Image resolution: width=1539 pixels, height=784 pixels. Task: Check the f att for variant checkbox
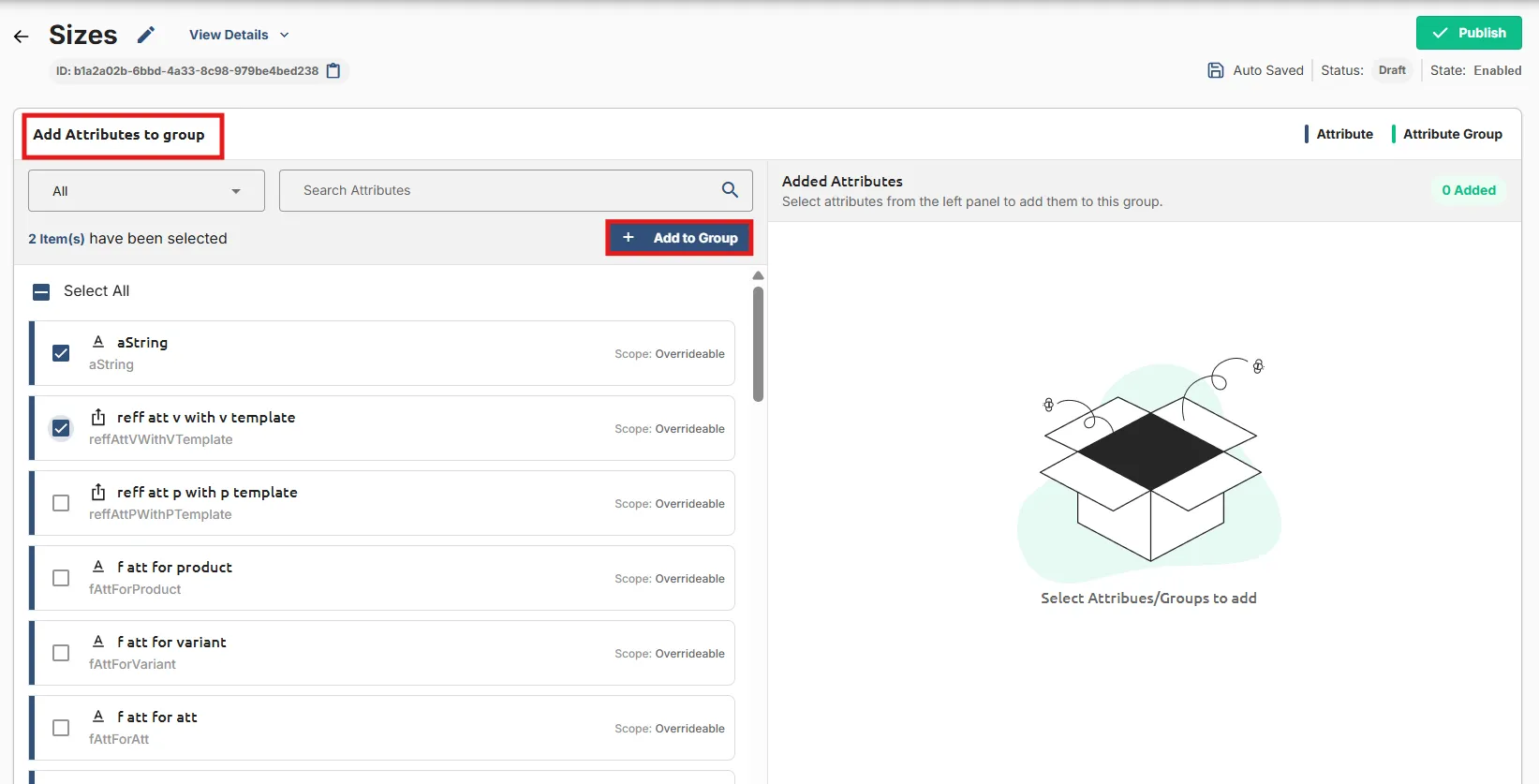[x=61, y=653]
